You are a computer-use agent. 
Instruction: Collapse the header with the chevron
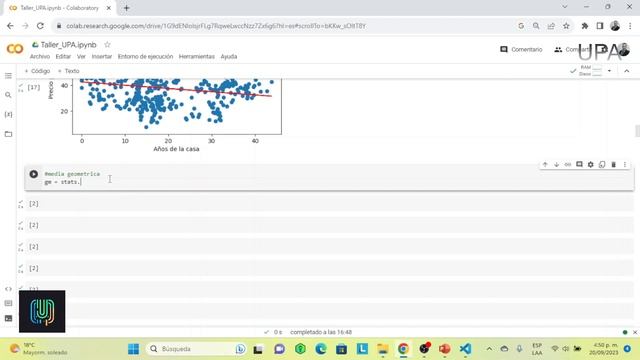pos(627,71)
